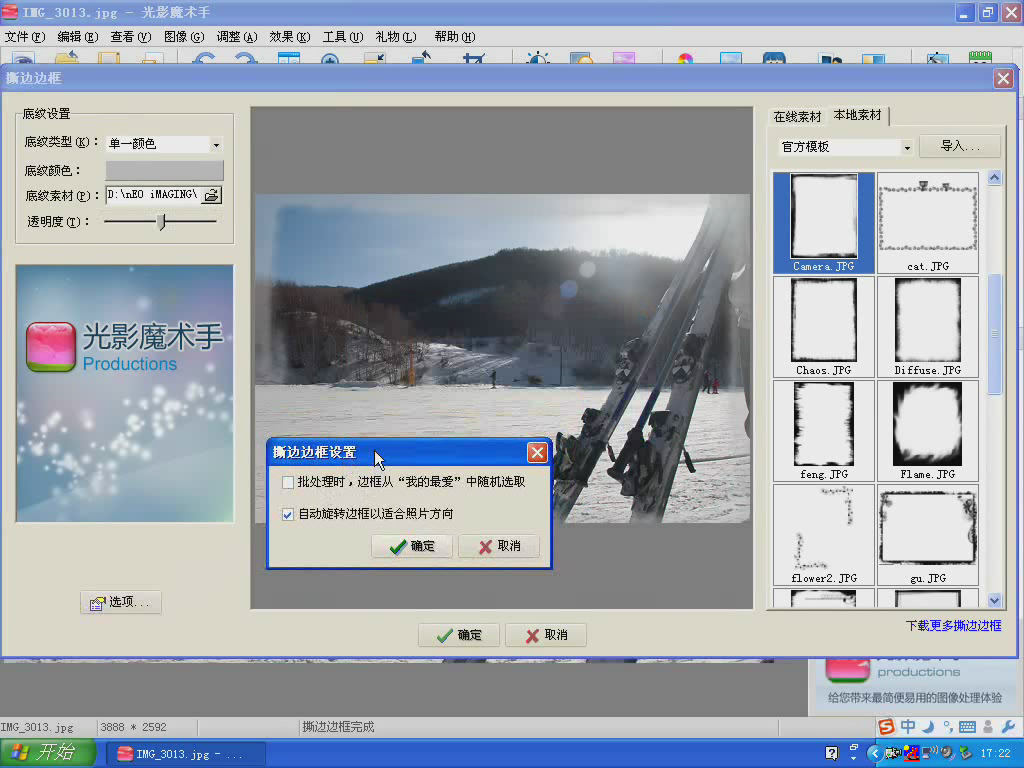Click the 开始 Start button

48,753
